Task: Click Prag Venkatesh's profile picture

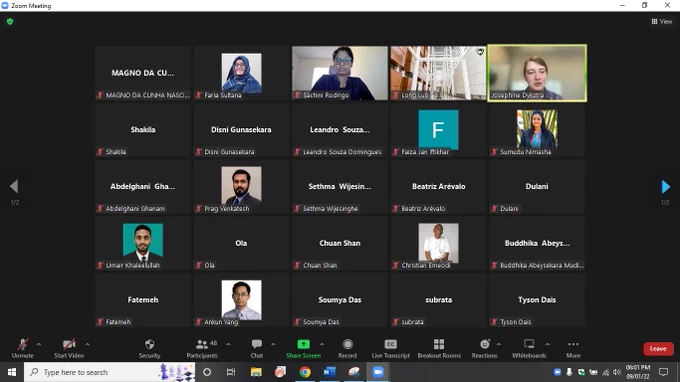Action: tap(242, 186)
